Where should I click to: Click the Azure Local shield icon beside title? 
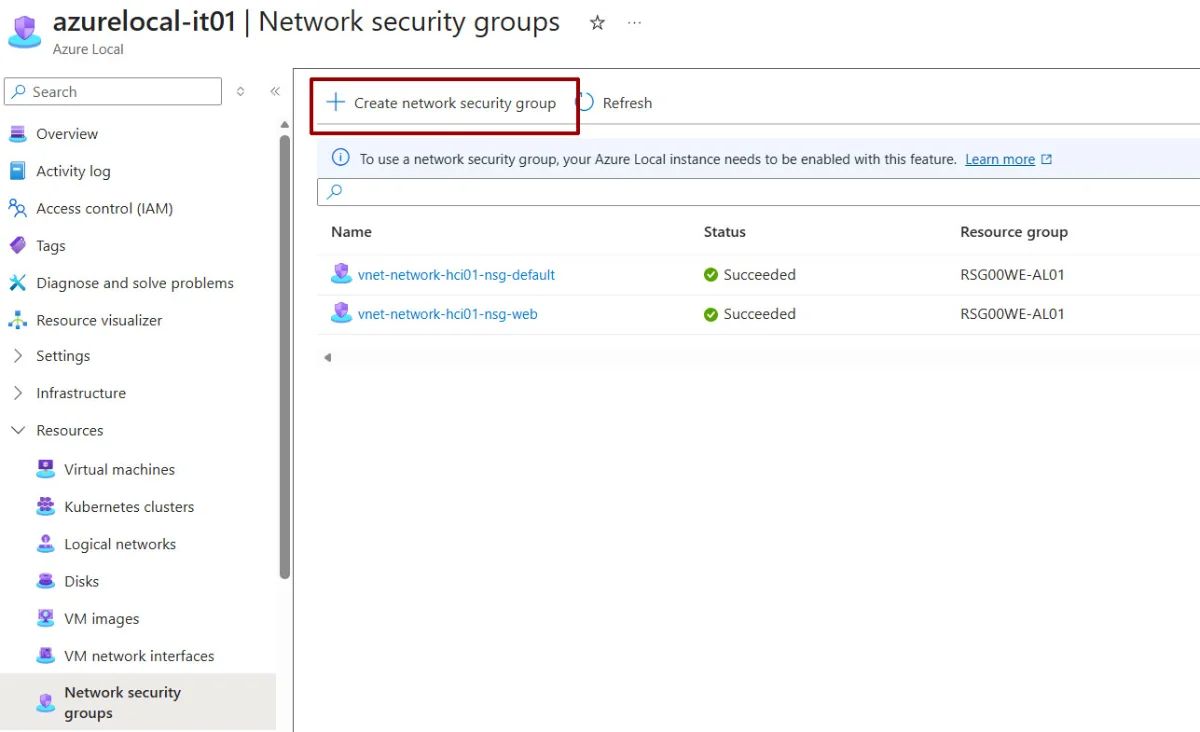24,30
